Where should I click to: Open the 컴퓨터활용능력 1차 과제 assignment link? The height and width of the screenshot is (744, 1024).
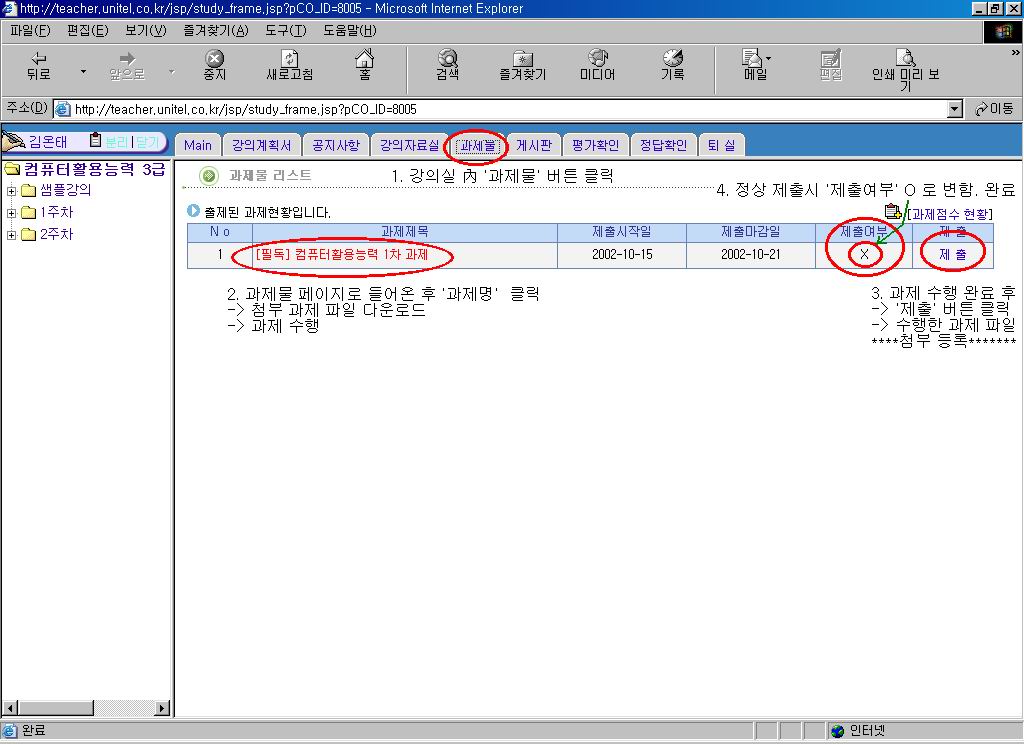[342, 255]
